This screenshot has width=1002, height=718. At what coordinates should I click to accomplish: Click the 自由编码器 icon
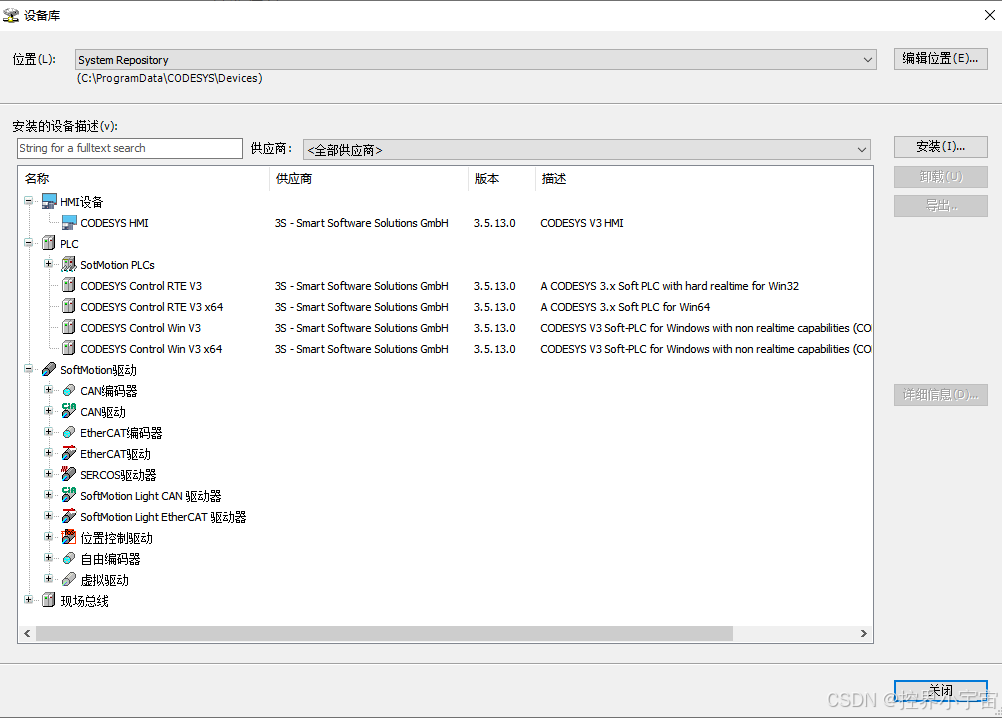click(x=69, y=559)
